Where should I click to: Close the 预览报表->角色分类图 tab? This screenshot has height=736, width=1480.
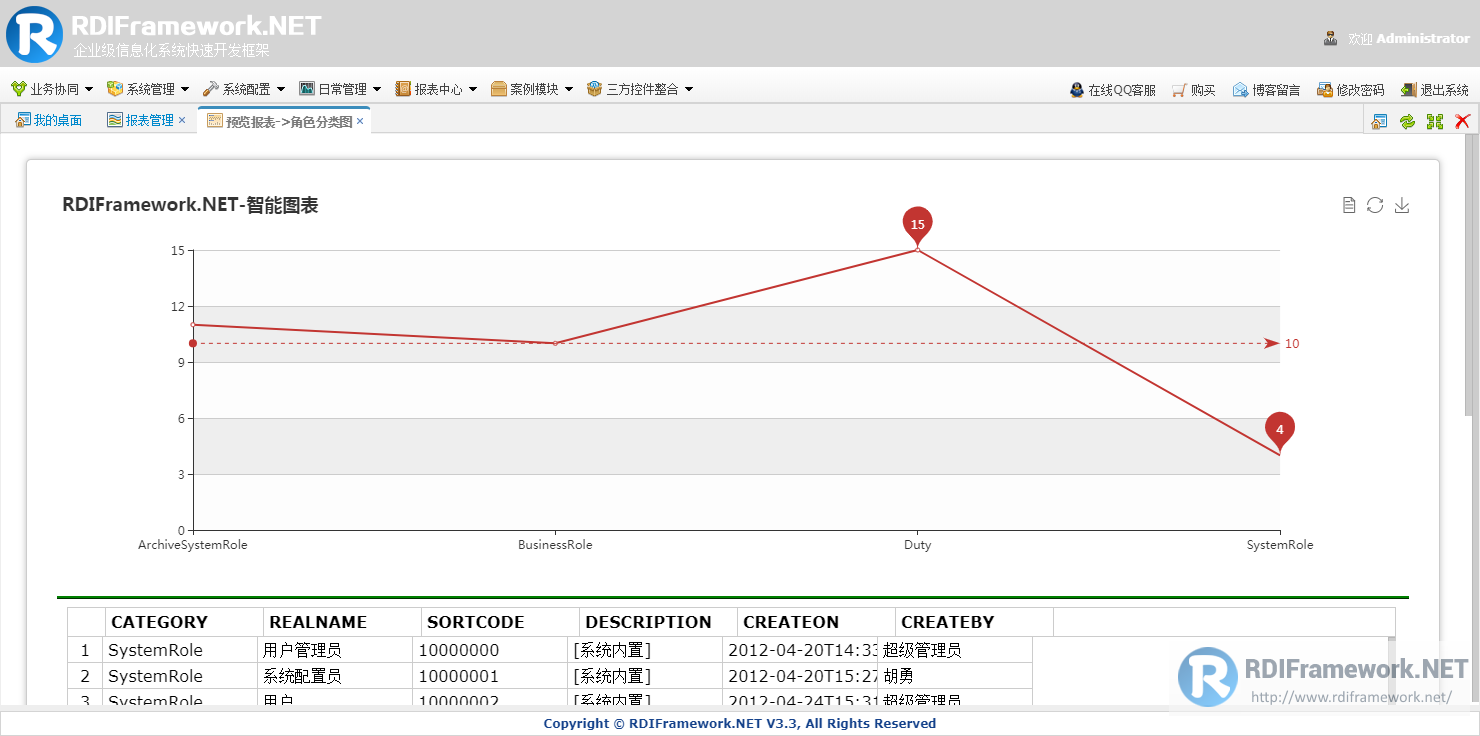[x=360, y=121]
